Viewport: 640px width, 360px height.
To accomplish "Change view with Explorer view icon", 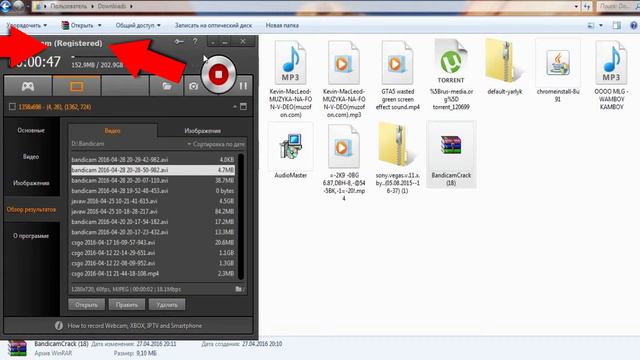I will coord(591,26).
